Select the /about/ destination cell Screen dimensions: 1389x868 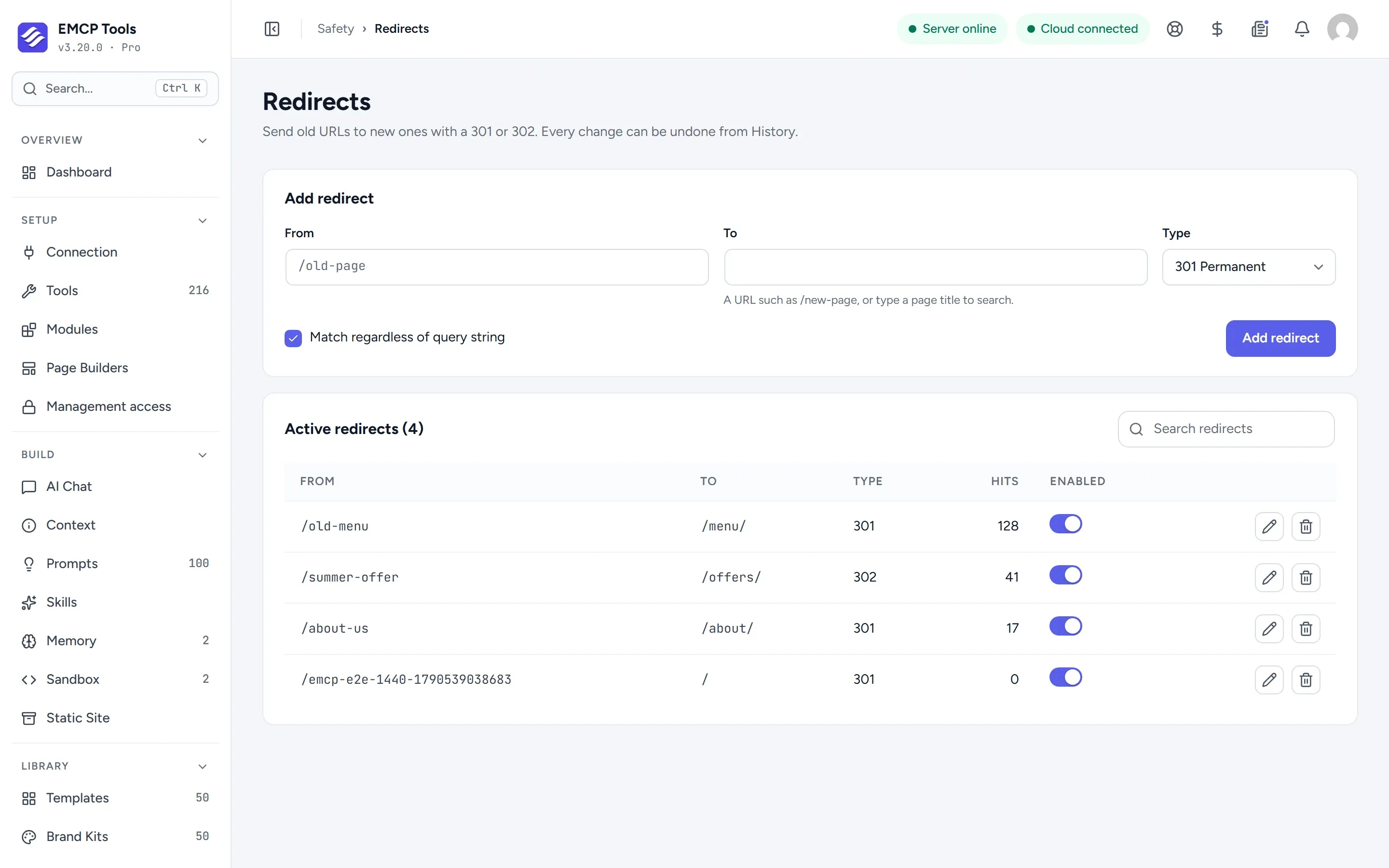727,629
